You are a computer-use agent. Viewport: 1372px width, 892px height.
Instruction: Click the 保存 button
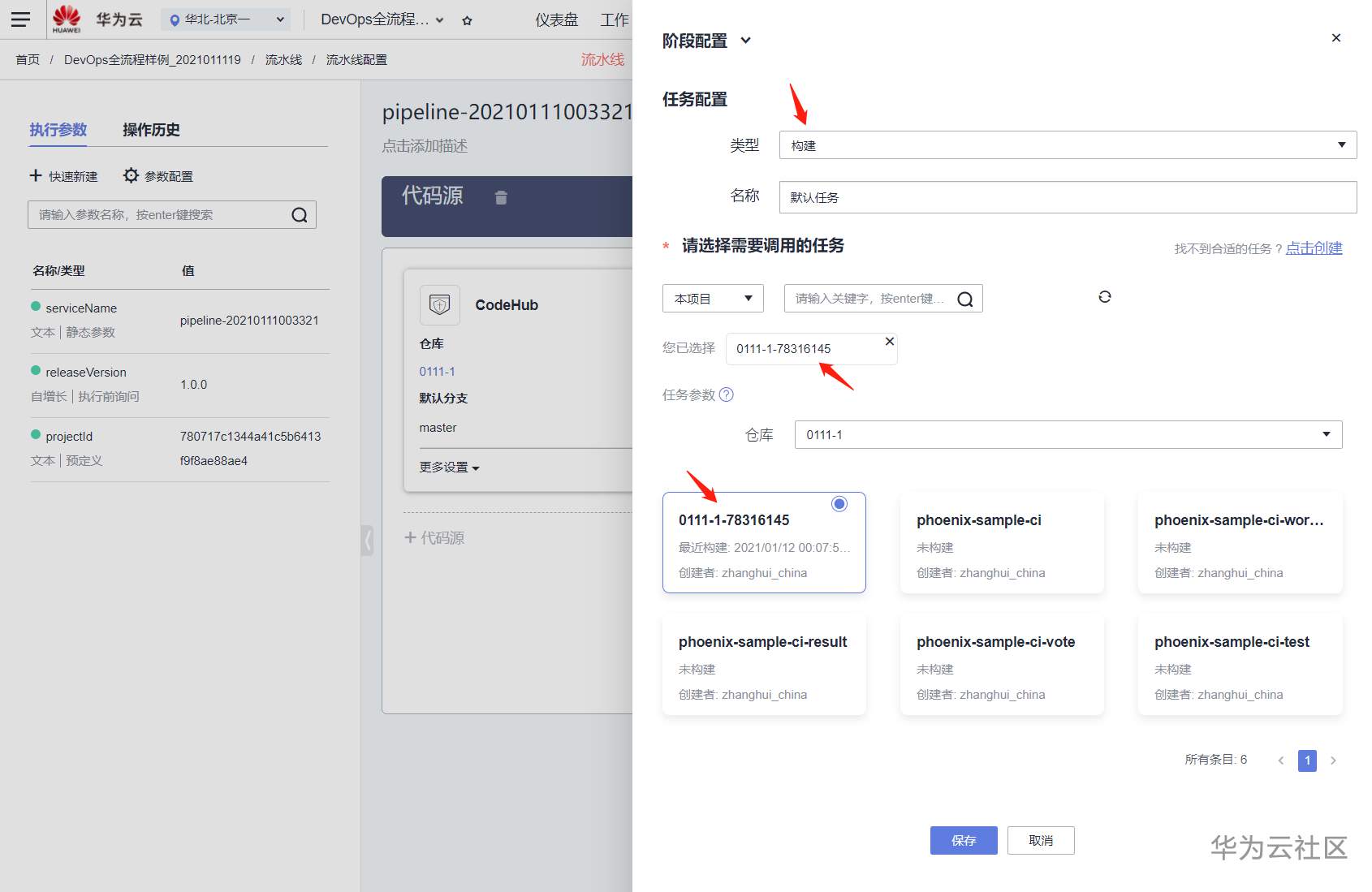[x=964, y=840]
